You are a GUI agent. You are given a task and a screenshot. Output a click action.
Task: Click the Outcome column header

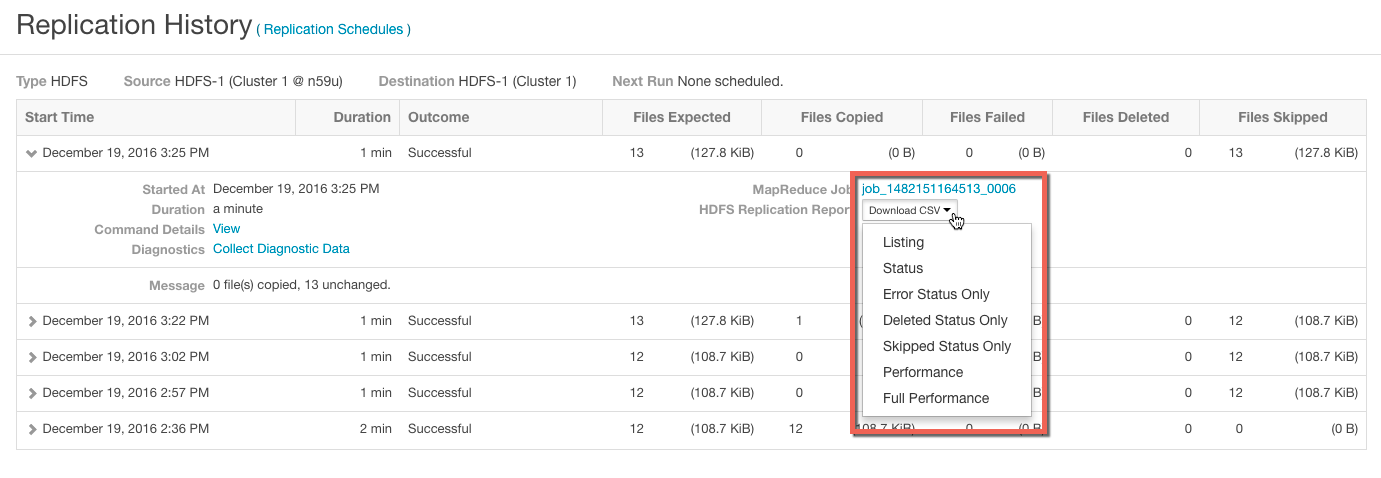pyautogui.click(x=438, y=117)
